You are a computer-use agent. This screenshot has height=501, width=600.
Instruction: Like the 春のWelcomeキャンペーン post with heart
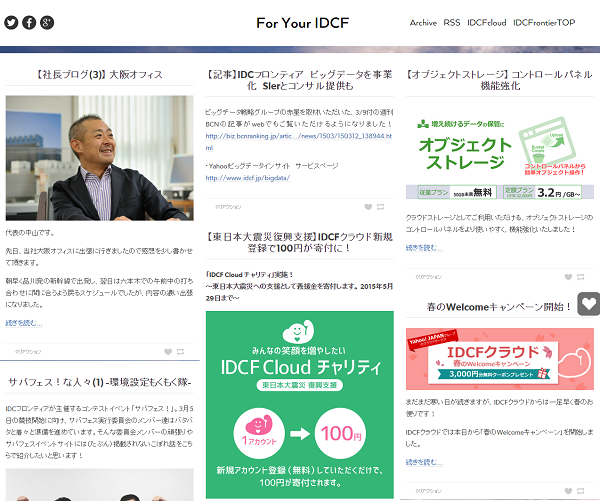568,491
